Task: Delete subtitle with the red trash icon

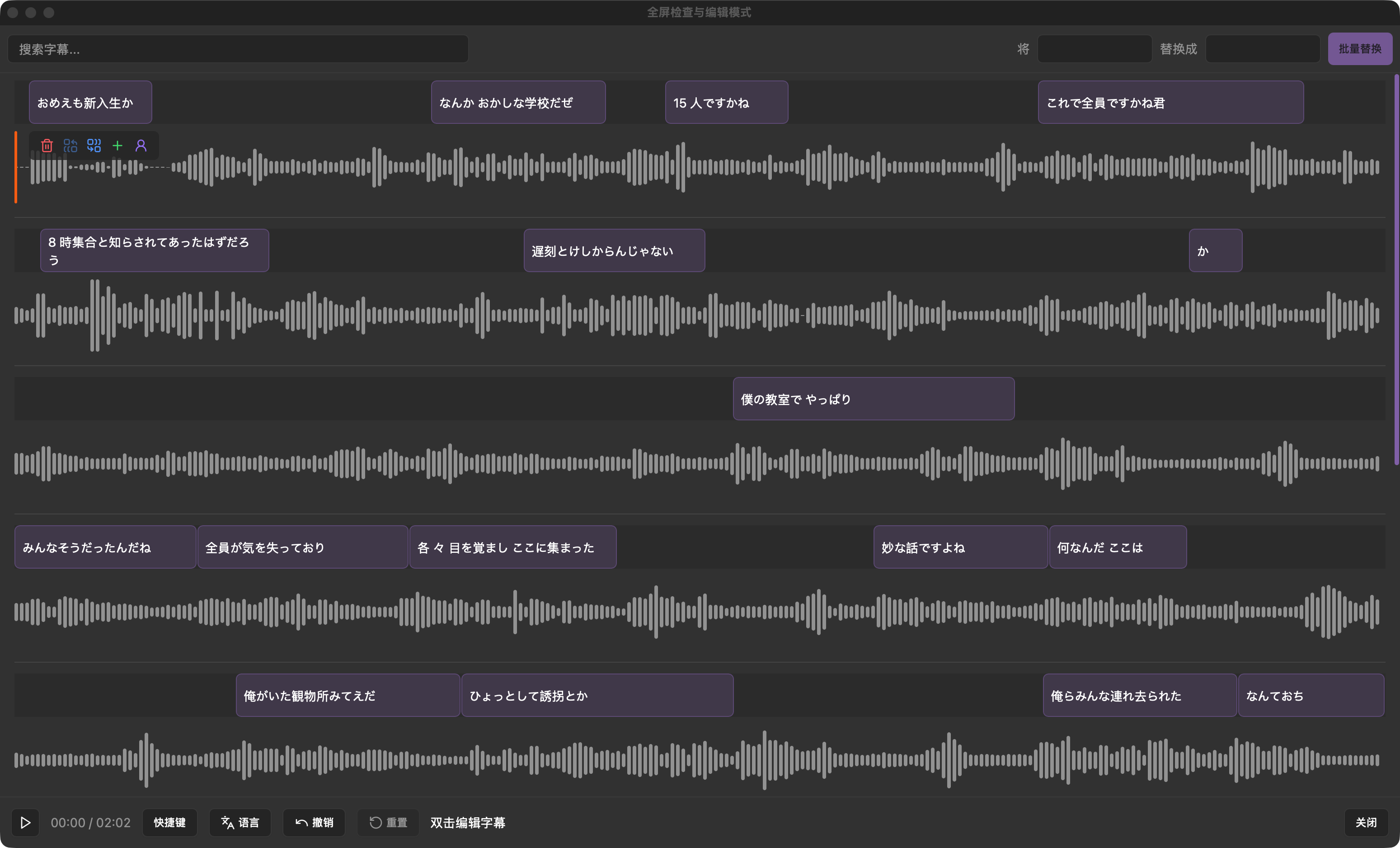Action: point(47,146)
